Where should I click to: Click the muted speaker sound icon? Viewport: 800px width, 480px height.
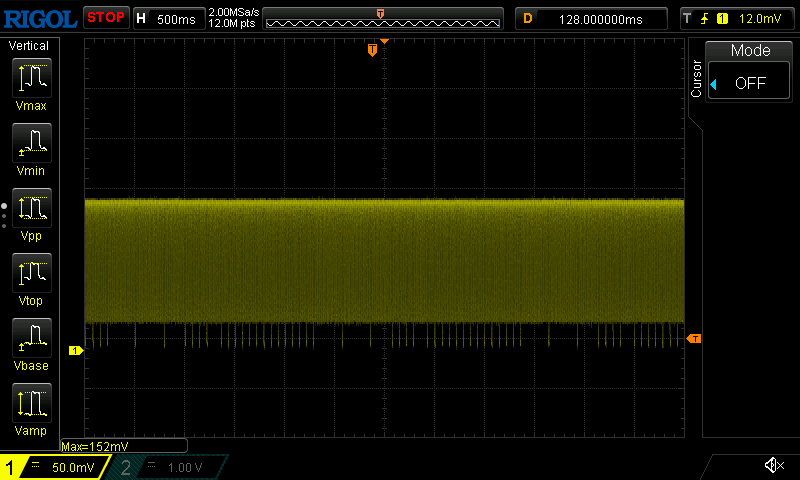point(774,465)
